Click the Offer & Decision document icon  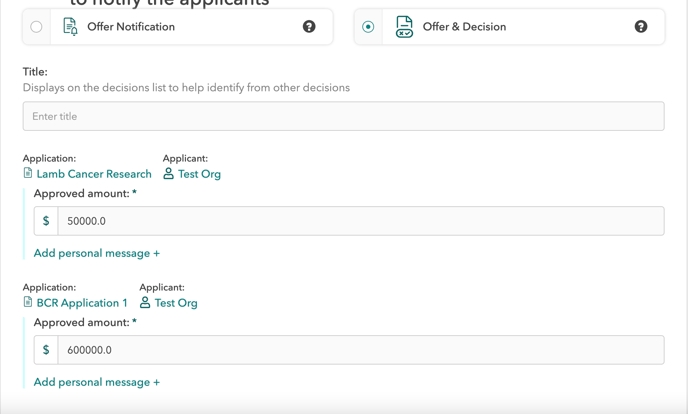pyautogui.click(x=404, y=27)
